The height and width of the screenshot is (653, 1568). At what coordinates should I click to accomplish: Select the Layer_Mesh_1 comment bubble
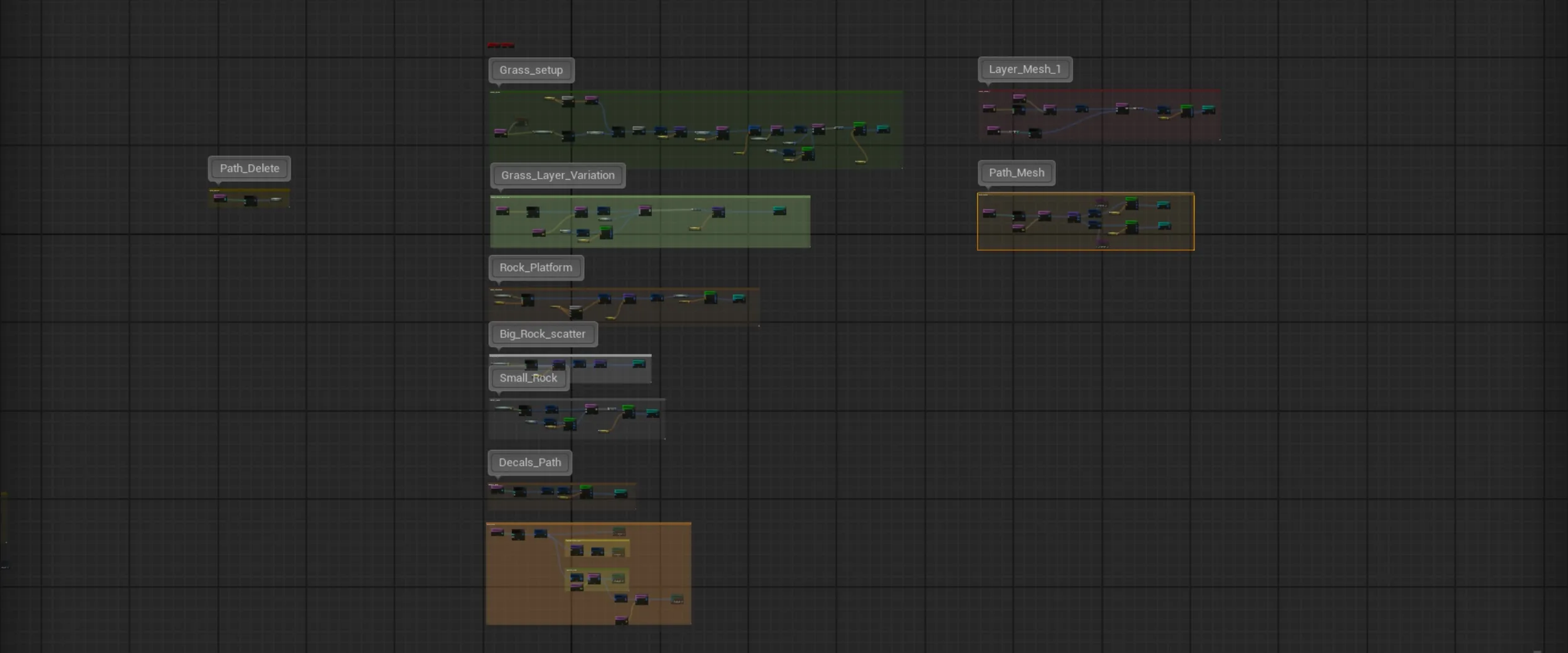1025,70
